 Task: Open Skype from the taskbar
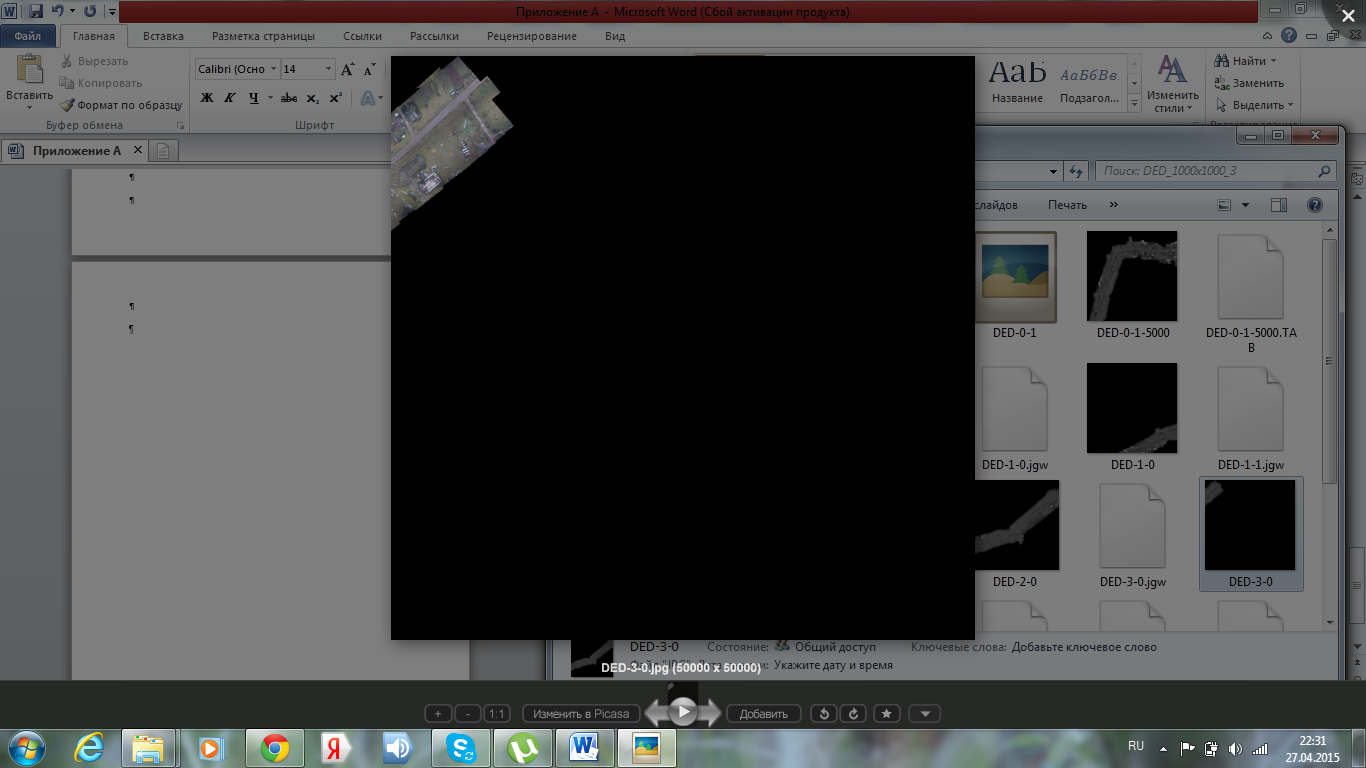pyautogui.click(x=461, y=748)
